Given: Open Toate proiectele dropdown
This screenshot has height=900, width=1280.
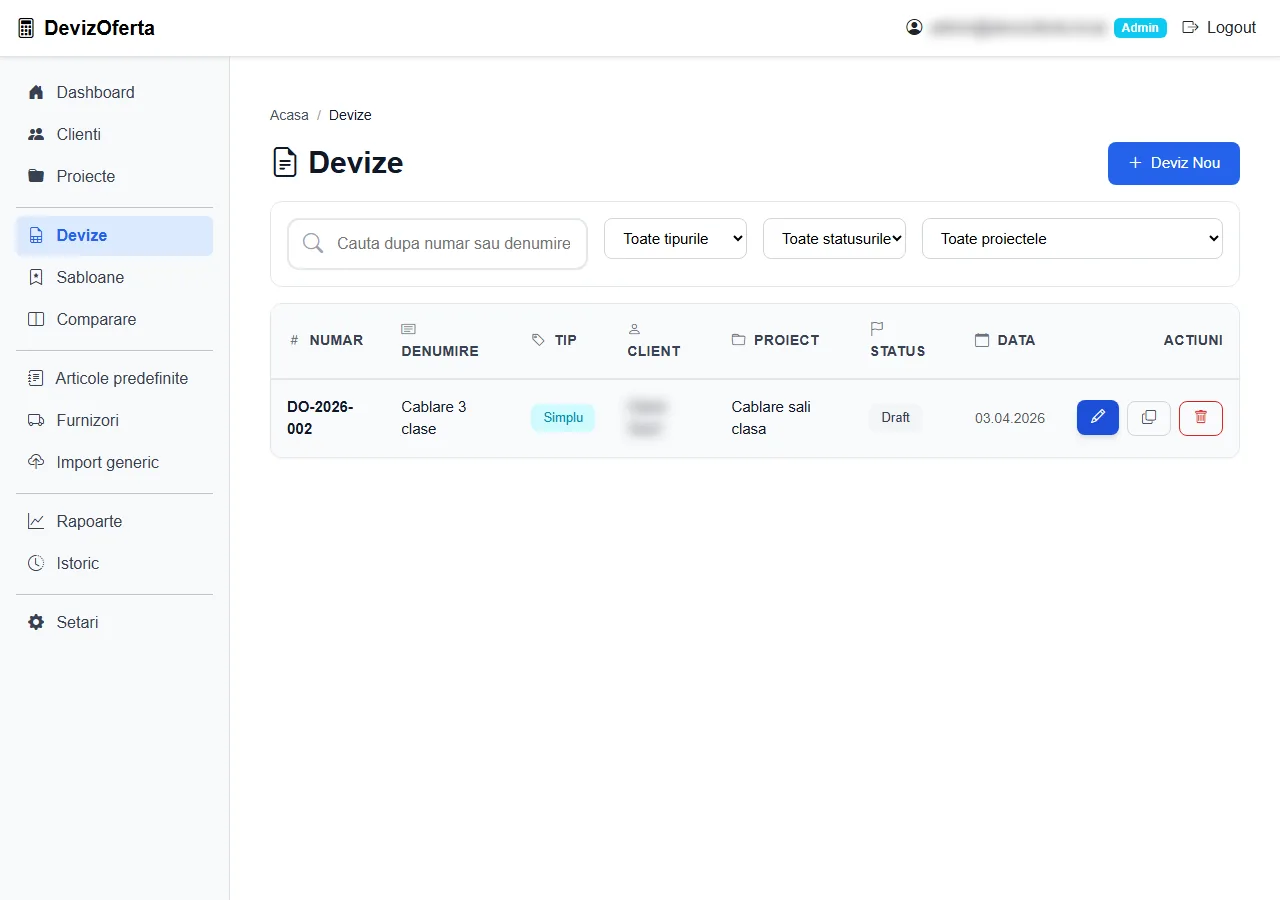Looking at the screenshot, I should pyautogui.click(x=1072, y=239).
